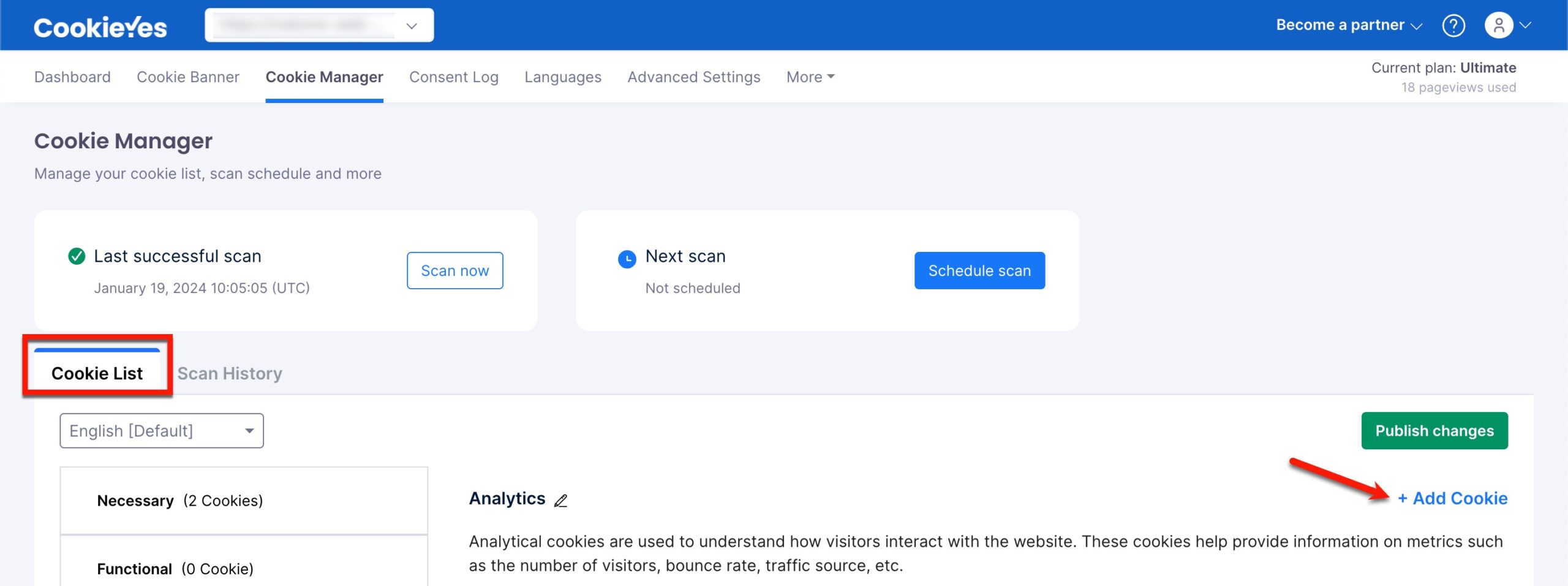Click the '18 pageviews used' text

[1458, 87]
